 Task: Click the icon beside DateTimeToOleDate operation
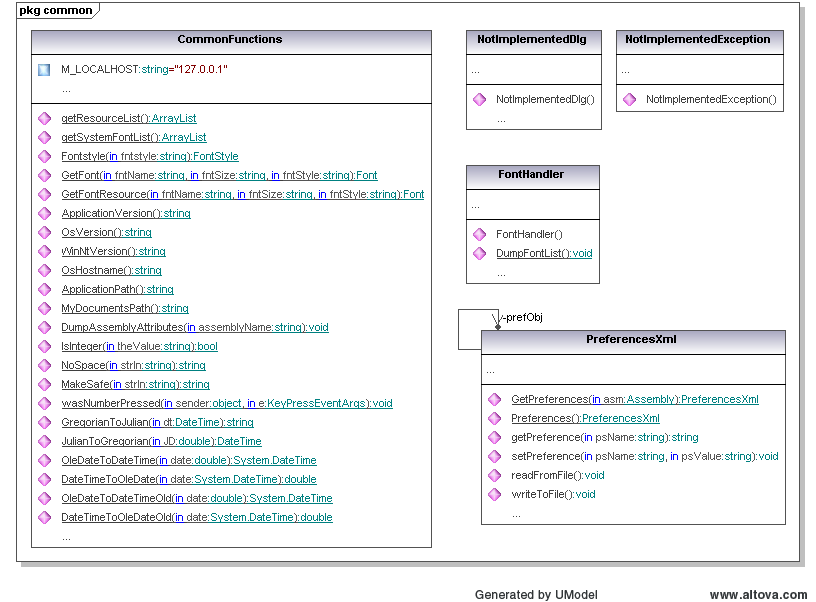click(x=45, y=479)
